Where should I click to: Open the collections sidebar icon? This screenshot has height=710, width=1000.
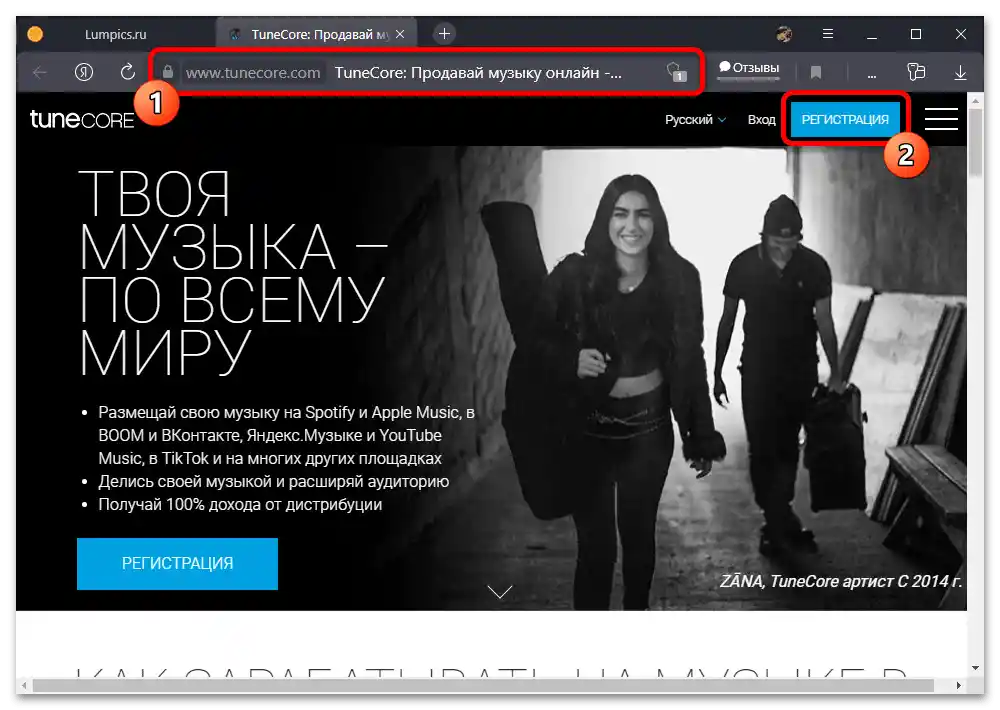(x=916, y=72)
